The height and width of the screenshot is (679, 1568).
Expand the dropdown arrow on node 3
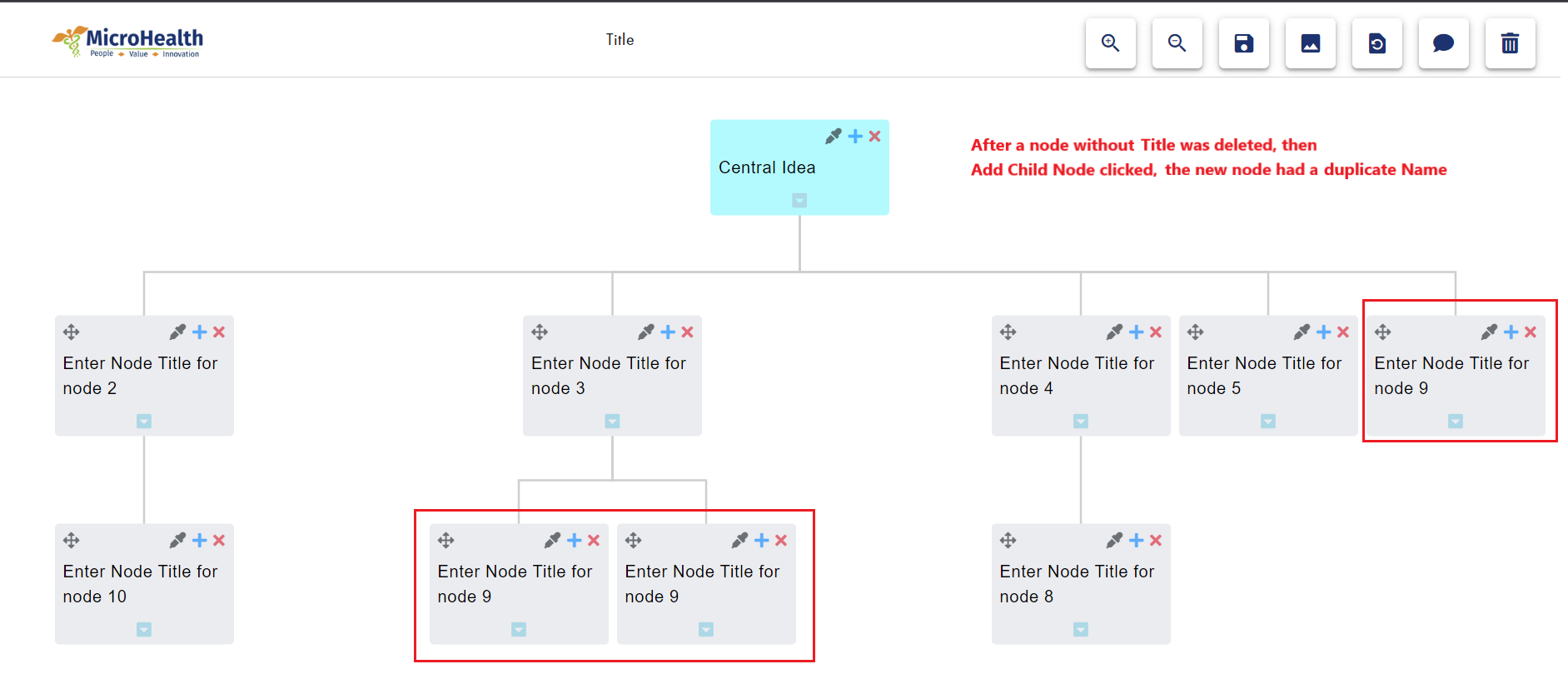pyautogui.click(x=612, y=421)
